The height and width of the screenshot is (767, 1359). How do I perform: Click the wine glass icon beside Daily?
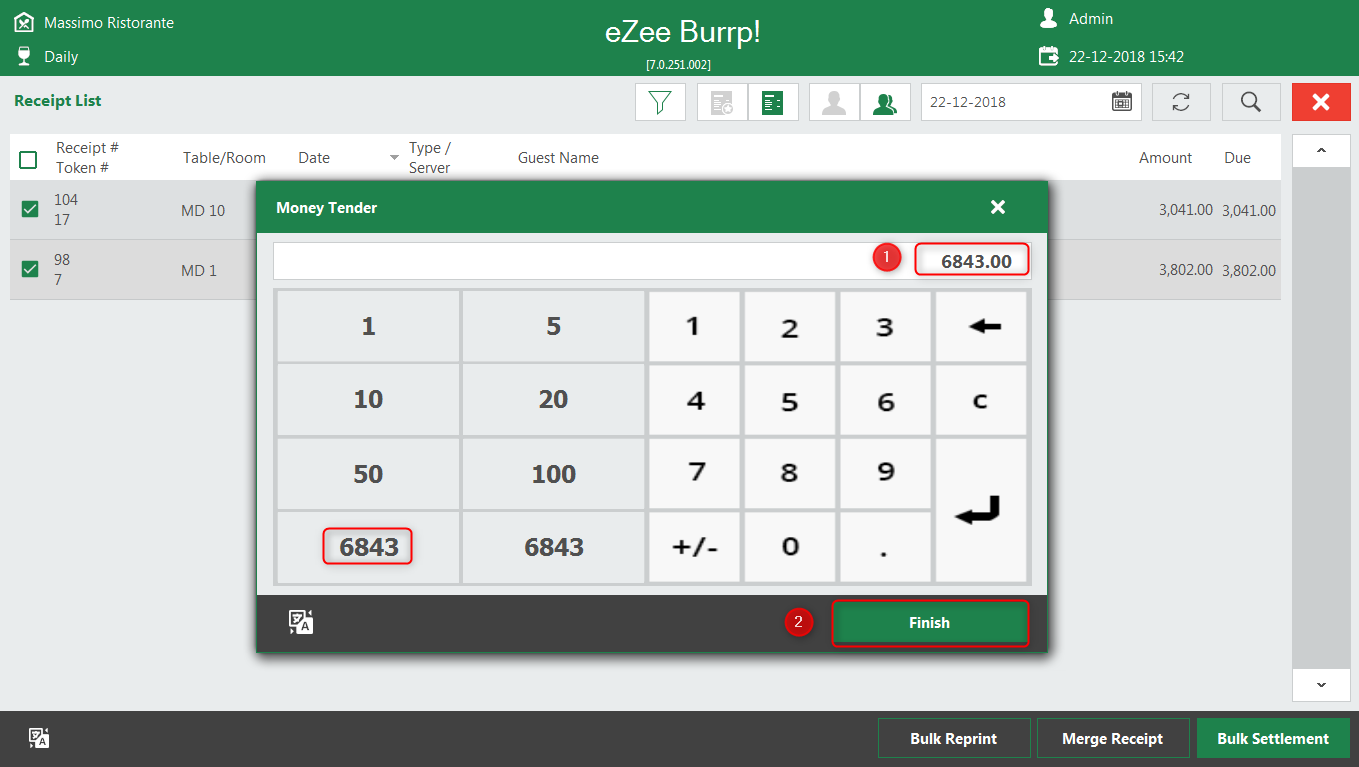[24, 56]
